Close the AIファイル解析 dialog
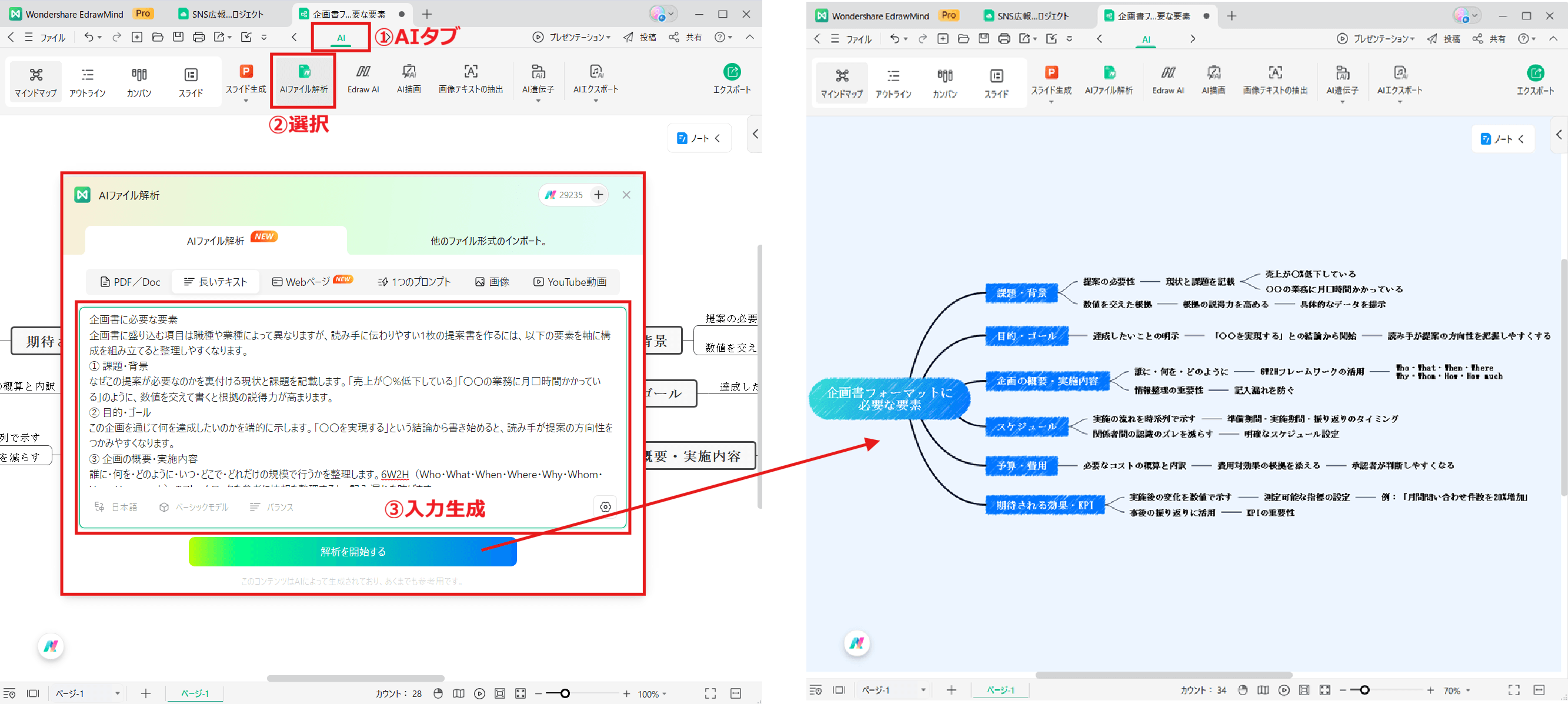Screen dimensions: 1568x704 (626, 195)
